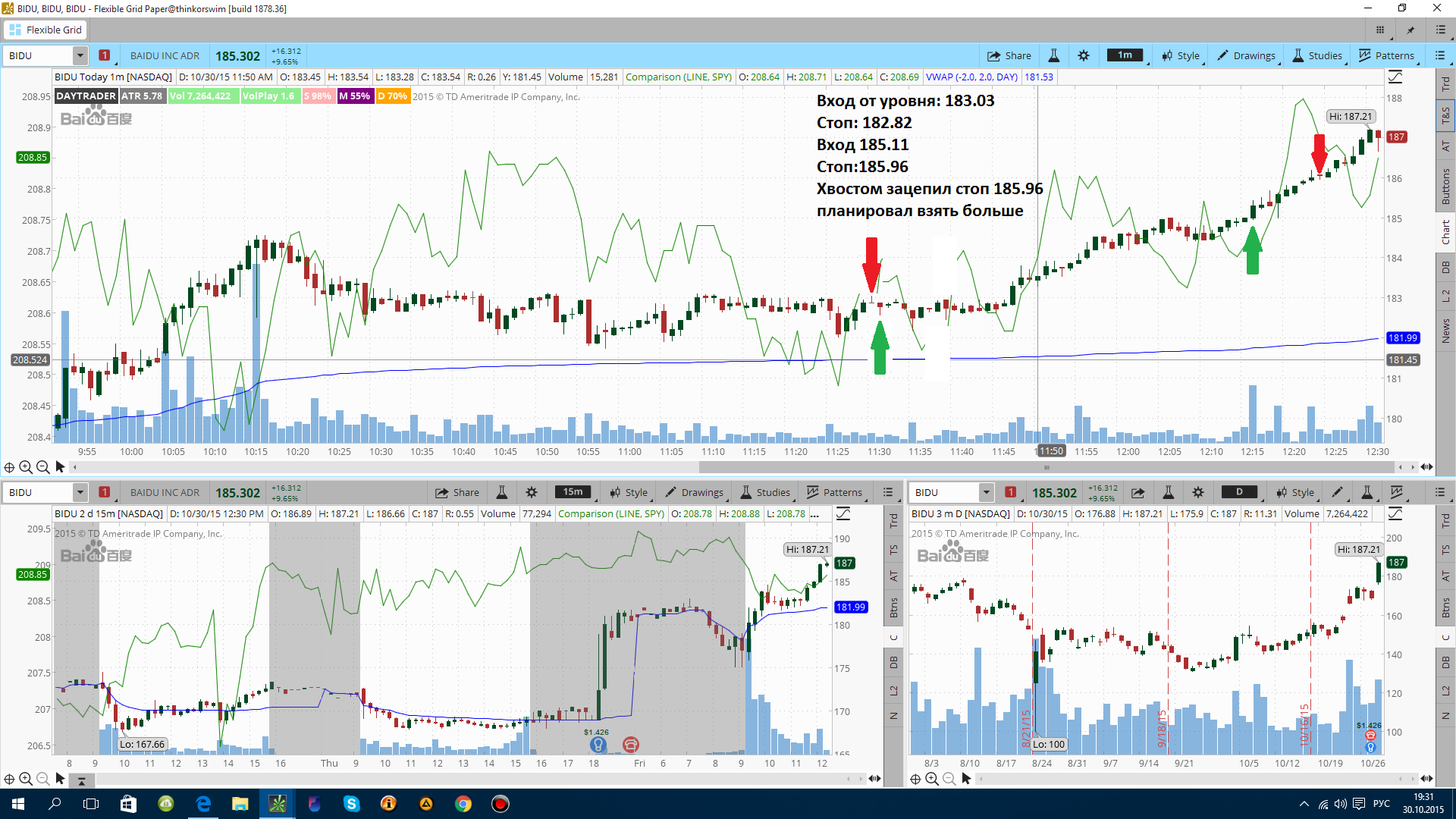Viewport: 1456px width, 819px height.
Task: Expand BIDU symbol dropdown in daily chart
Action: [x=986, y=492]
